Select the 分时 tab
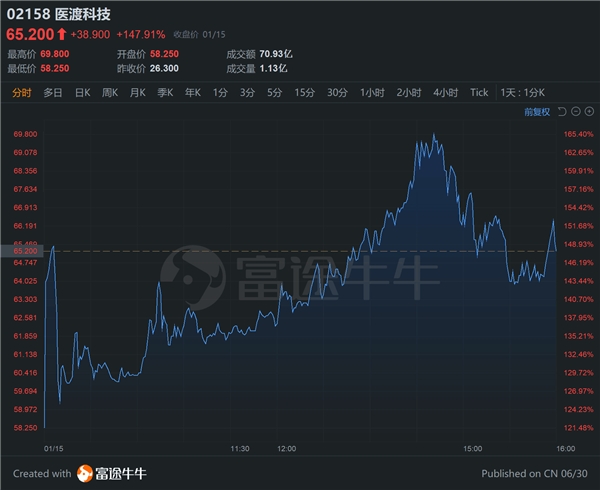 (x=21, y=93)
